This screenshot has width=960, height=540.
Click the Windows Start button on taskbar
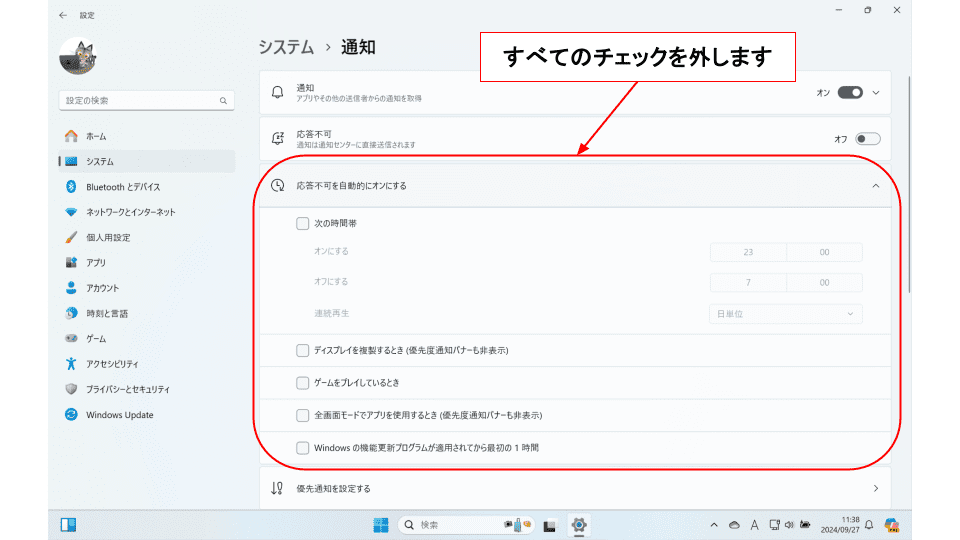click(381, 525)
